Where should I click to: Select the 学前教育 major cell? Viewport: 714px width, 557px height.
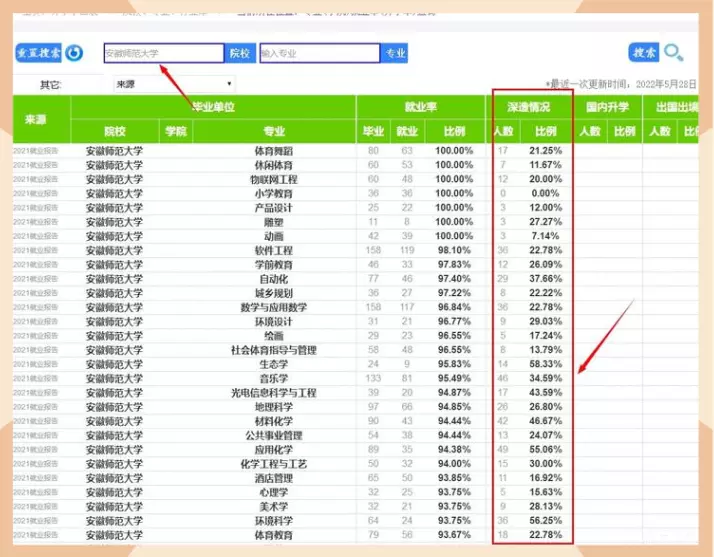[274, 265]
